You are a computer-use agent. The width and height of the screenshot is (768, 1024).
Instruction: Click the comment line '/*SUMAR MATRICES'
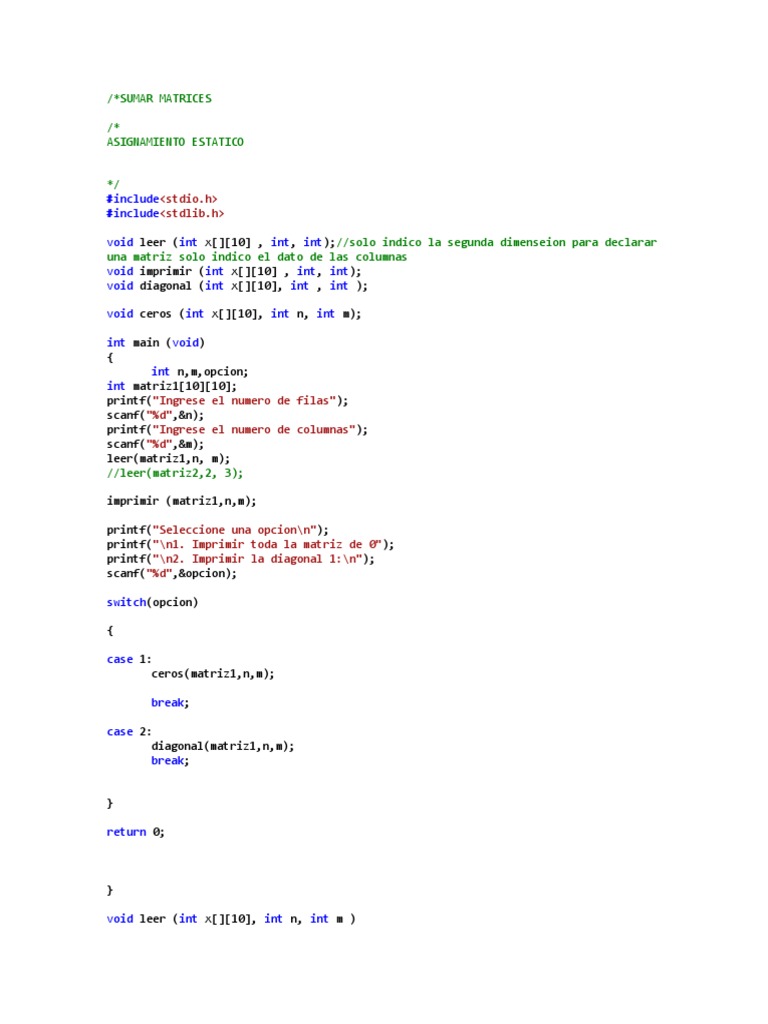click(159, 99)
